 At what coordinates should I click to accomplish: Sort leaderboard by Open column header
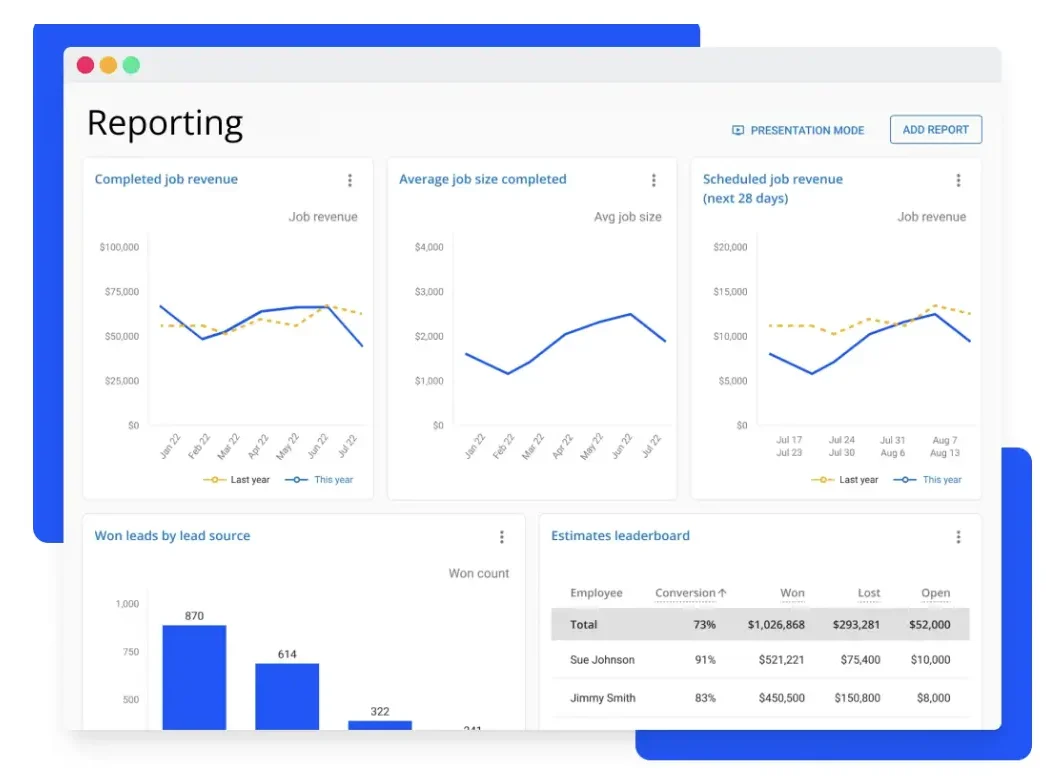(x=935, y=593)
